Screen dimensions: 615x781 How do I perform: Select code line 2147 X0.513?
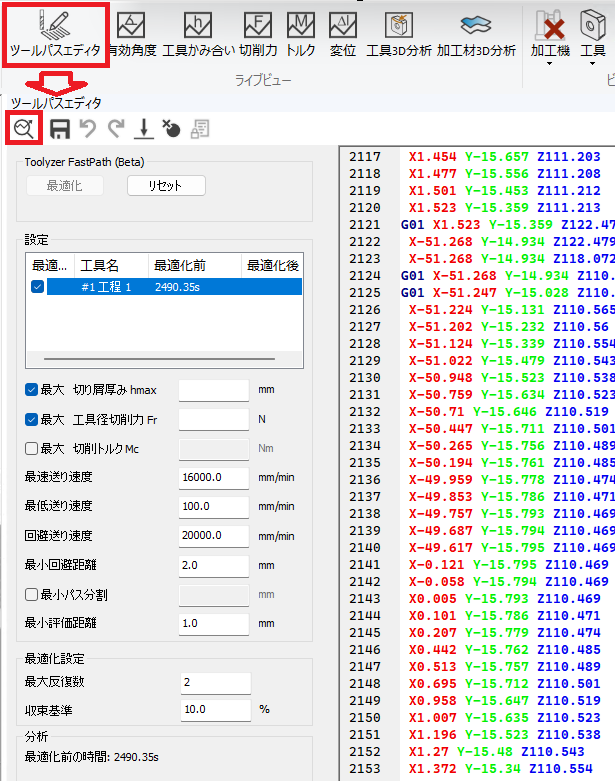click(x=504, y=666)
